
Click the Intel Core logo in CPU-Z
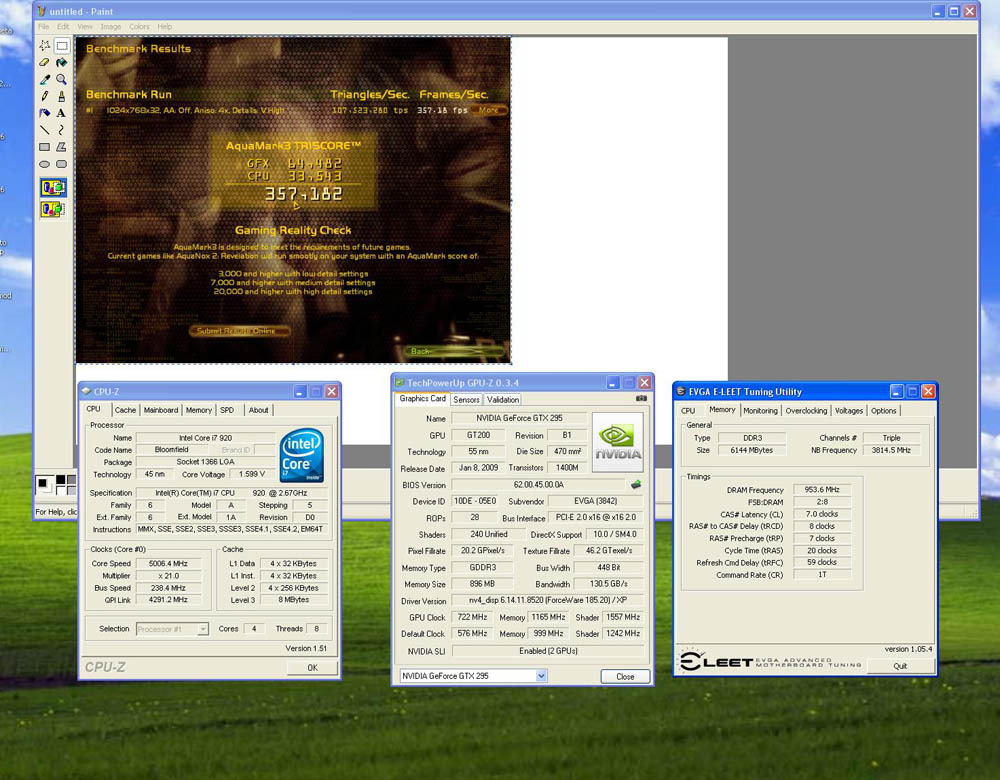[x=302, y=455]
